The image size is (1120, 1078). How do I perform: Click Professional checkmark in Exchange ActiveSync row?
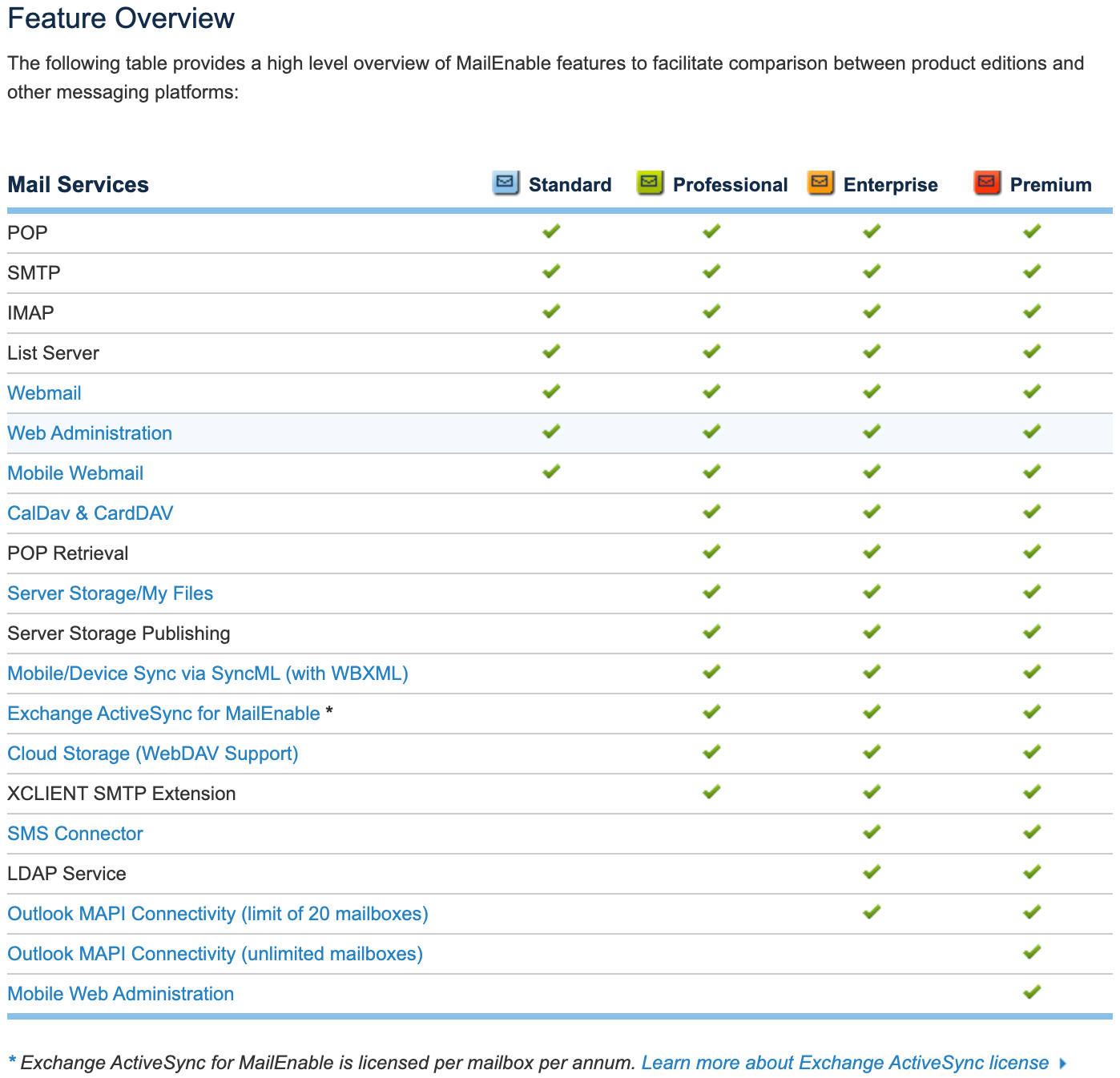click(x=711, y=712)
